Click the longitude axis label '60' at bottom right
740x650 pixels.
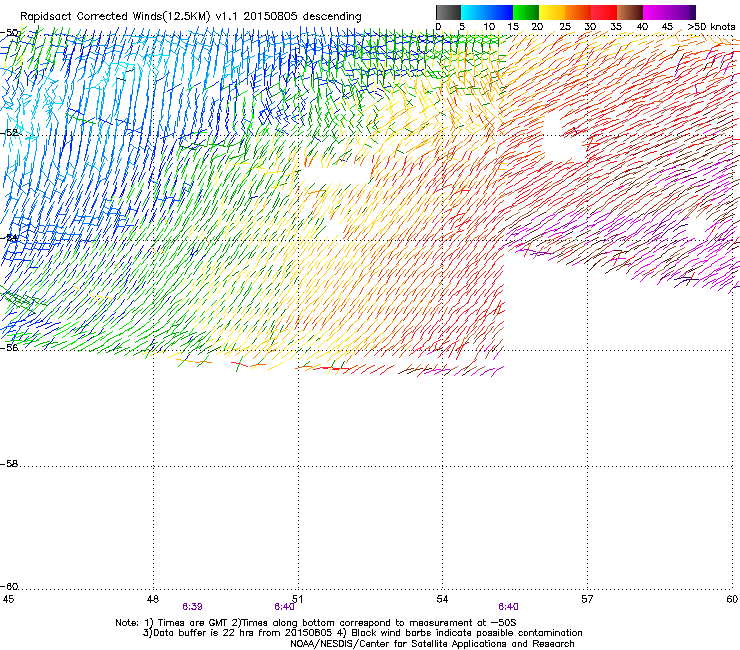click(x=732, y=599)
